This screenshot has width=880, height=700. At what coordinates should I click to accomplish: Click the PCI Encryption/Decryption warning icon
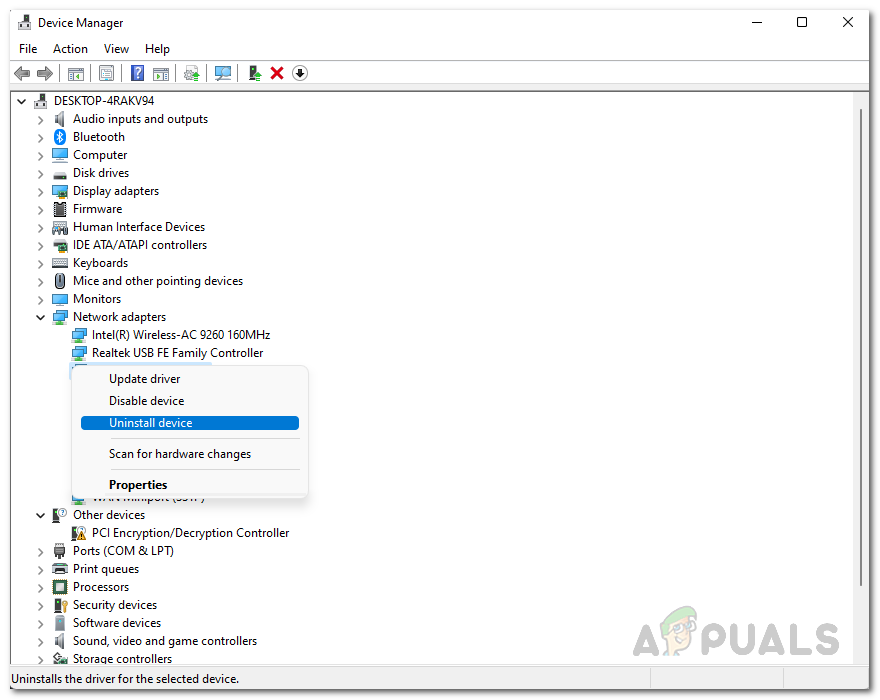click(x=79, y=533)
